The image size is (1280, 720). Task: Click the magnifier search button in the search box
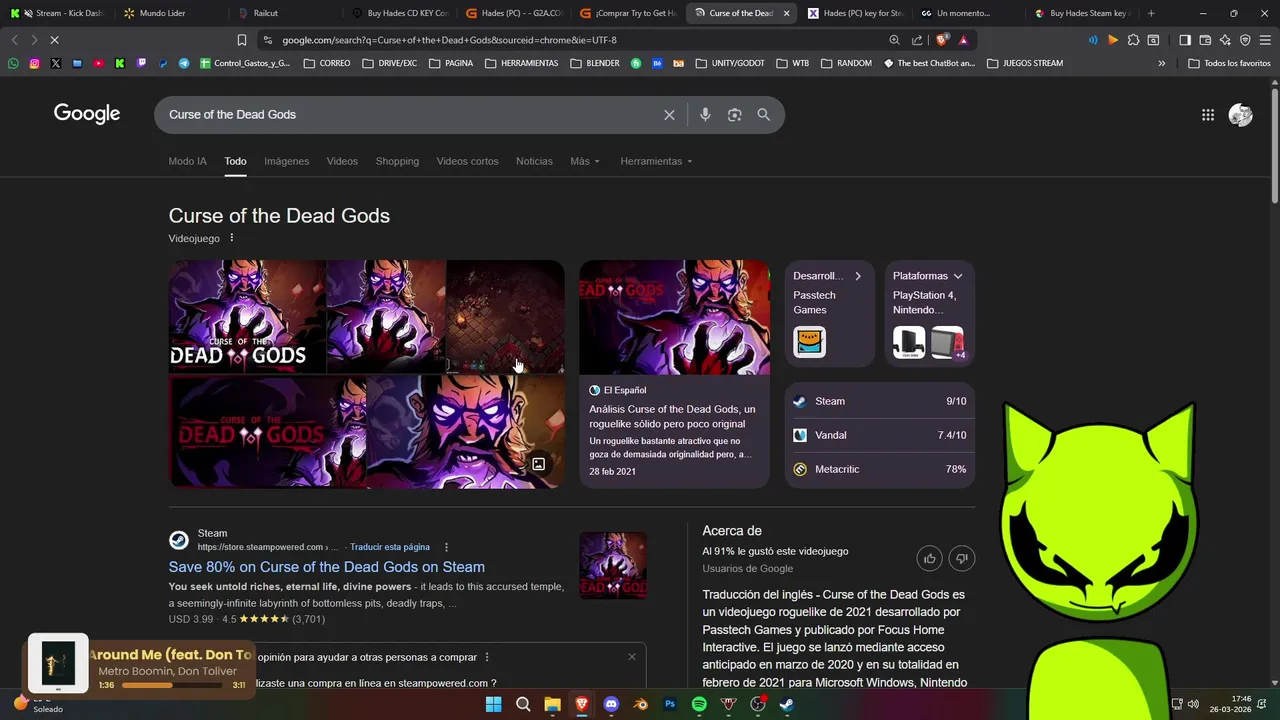764,115
